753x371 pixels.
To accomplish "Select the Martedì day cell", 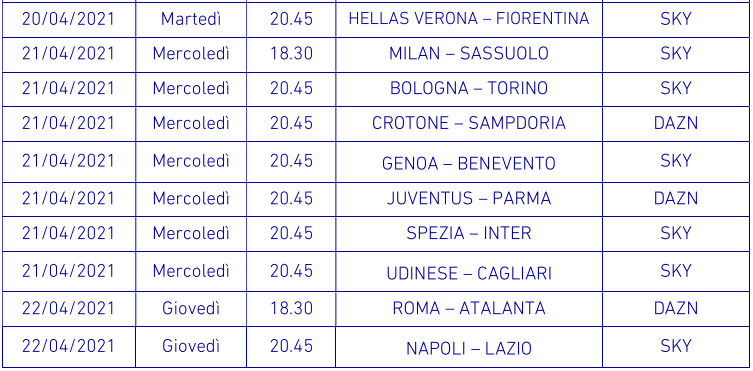I will pyautogui.click(x=191, y=19).
